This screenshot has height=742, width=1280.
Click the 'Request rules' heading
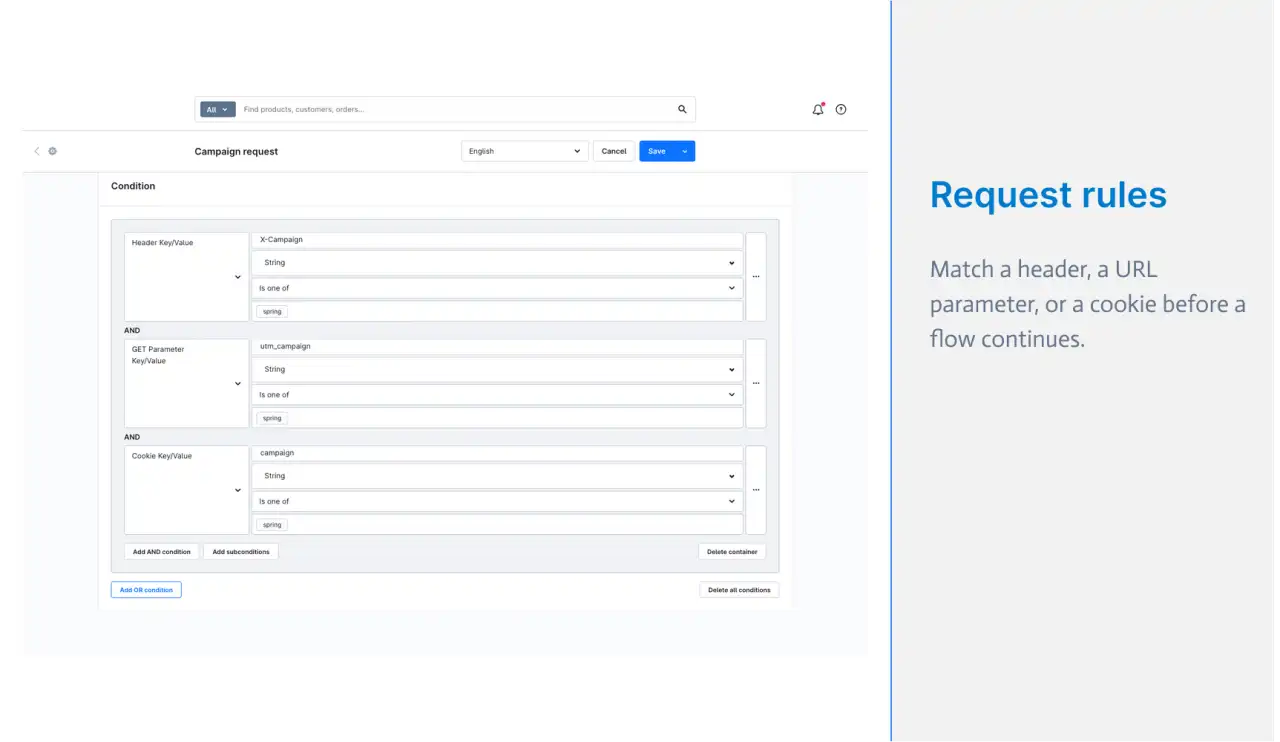click(x=1048, y=195)
